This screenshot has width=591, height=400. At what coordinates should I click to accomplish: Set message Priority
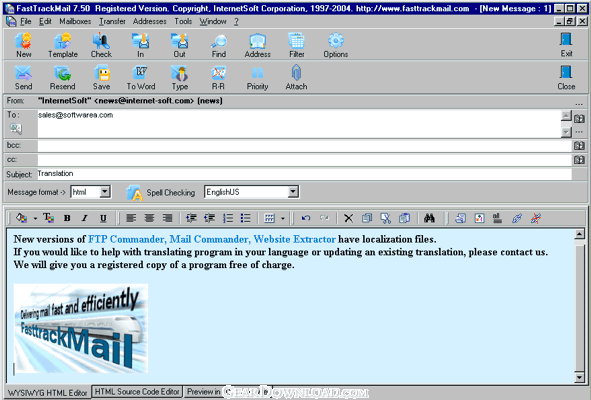coord(257,77)
